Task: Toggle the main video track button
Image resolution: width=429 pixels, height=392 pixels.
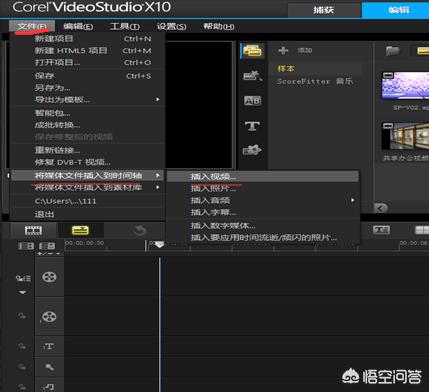Action: point(49,277)
